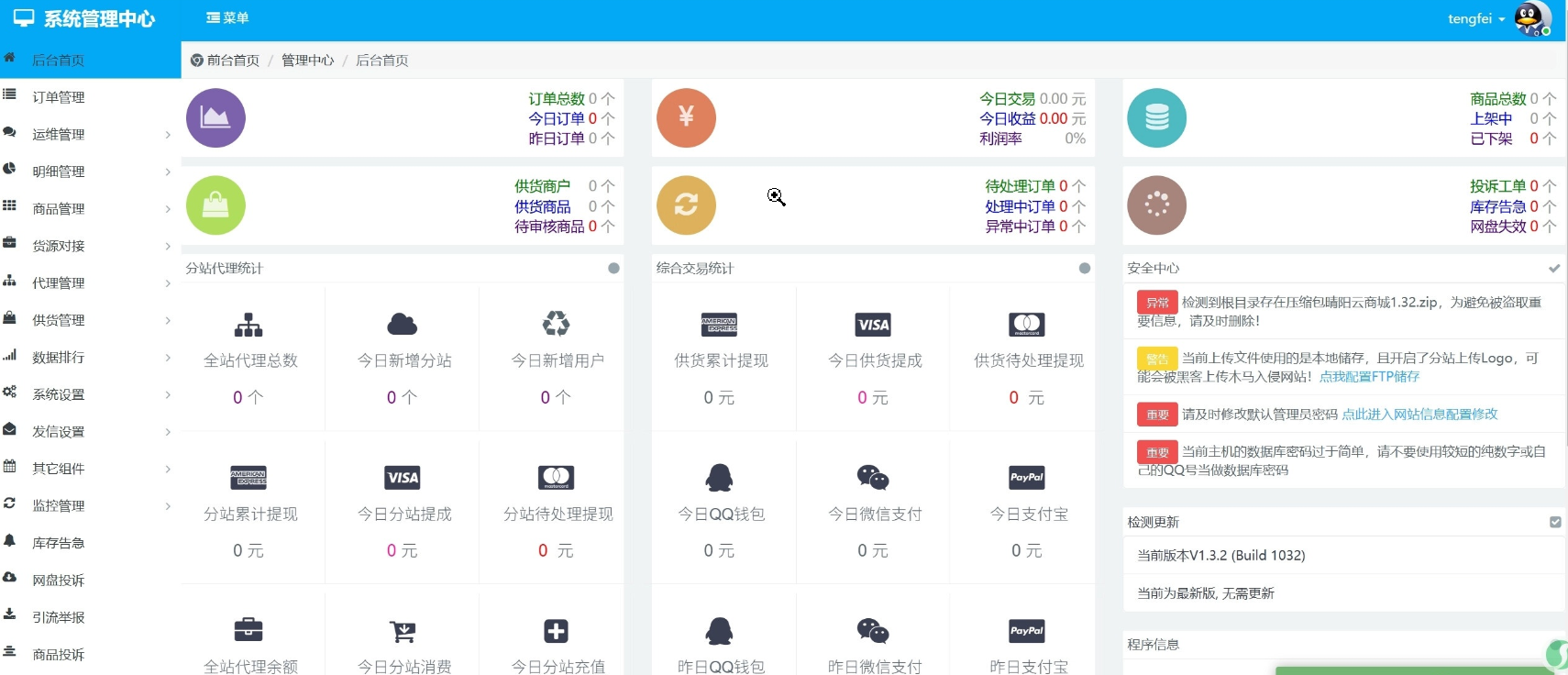This screenshot has height=675, width=1568.
Task: Click the plus icon above 今日分站充值
Action: 556,631
